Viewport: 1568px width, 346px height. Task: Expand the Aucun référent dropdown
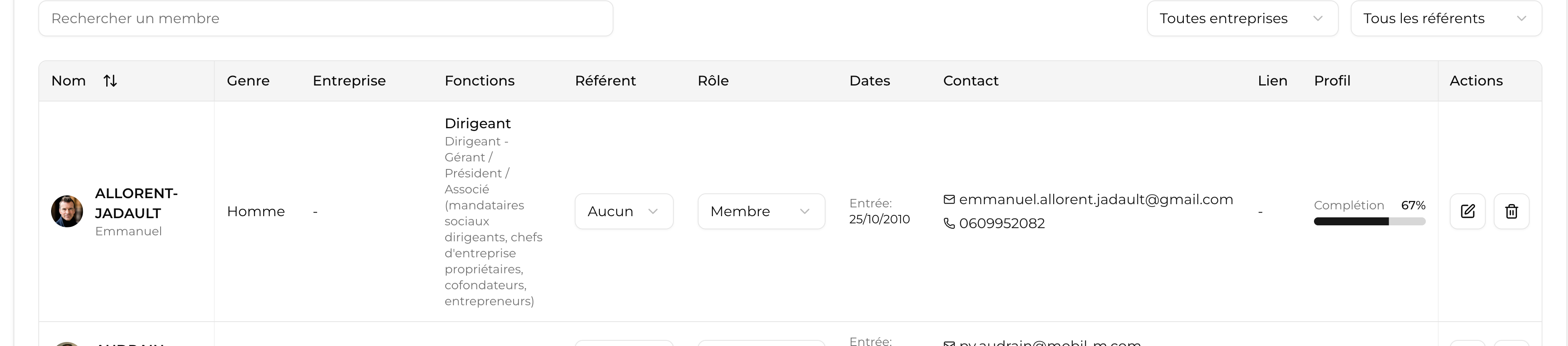tap(624, 211)
